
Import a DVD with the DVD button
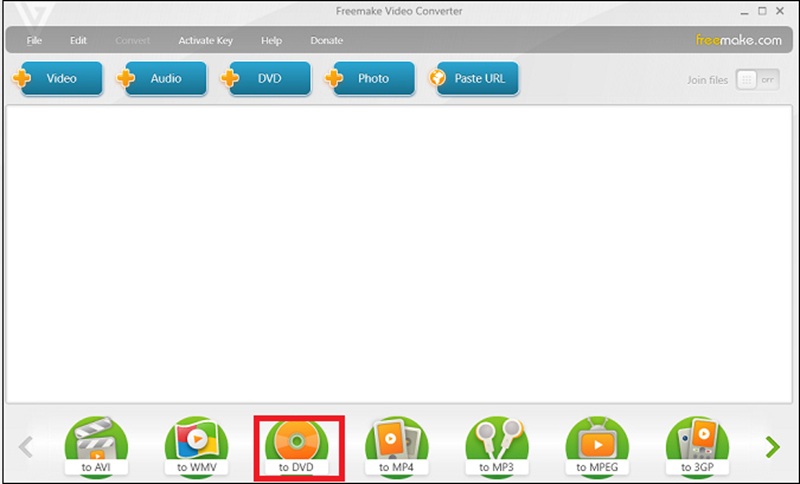click(266, 79)
